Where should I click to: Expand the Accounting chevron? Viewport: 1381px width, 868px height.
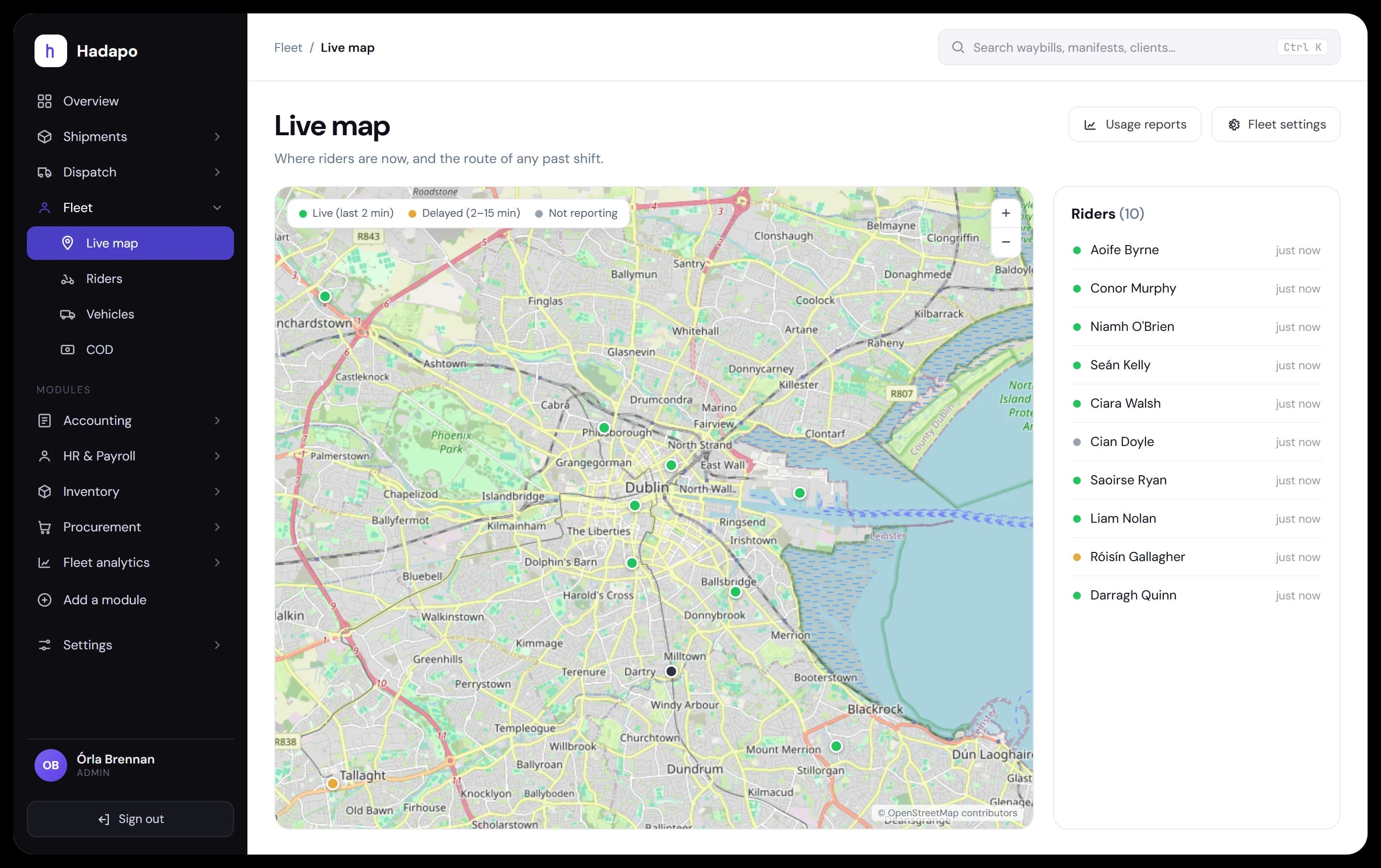(x=217, y=421)
